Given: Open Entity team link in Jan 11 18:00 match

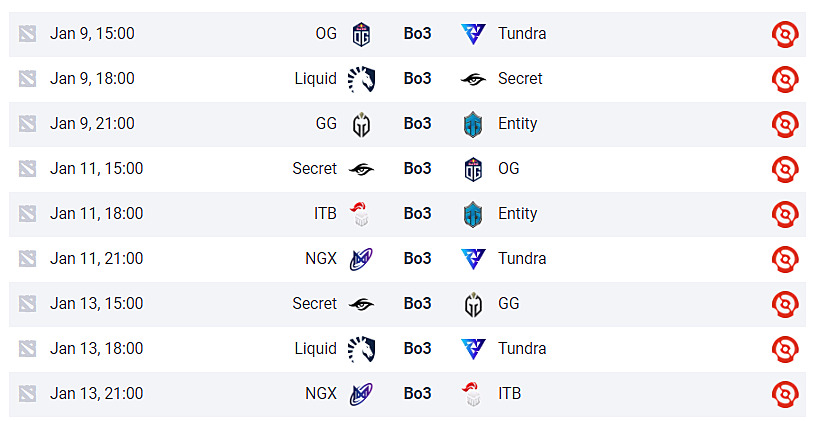Looking at the screenshot, I should 517,214.
